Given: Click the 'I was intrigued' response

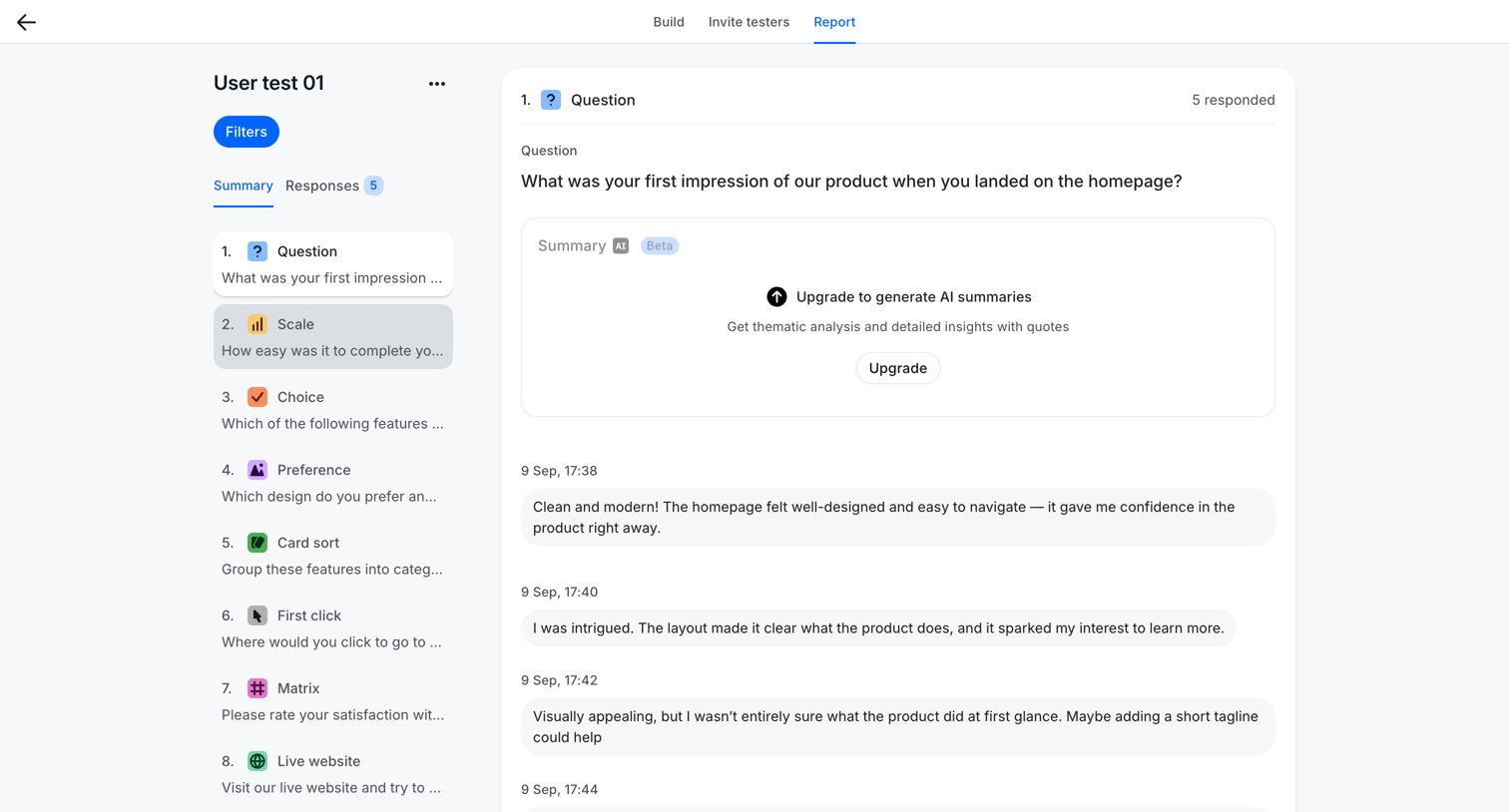Looking at the screenshot, I should 878,628.
